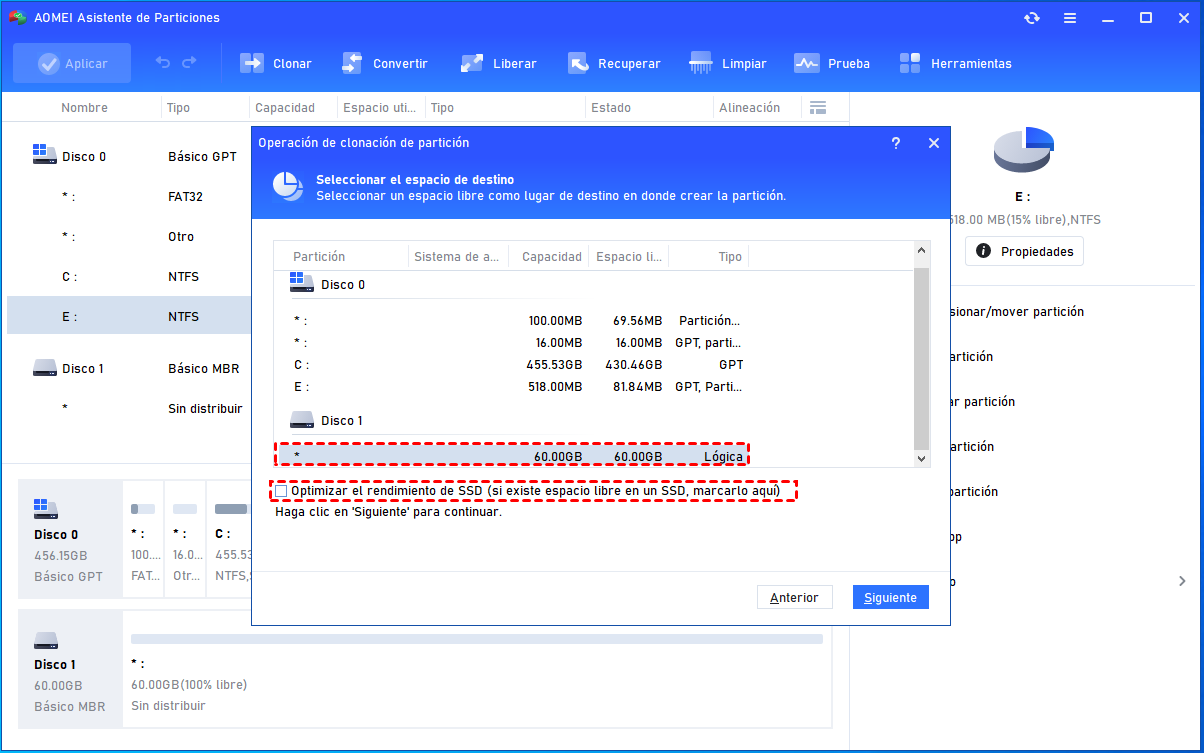Open the Prueba tool
This screenshot has height=753, width=1204.
click(x=832, y=63)
